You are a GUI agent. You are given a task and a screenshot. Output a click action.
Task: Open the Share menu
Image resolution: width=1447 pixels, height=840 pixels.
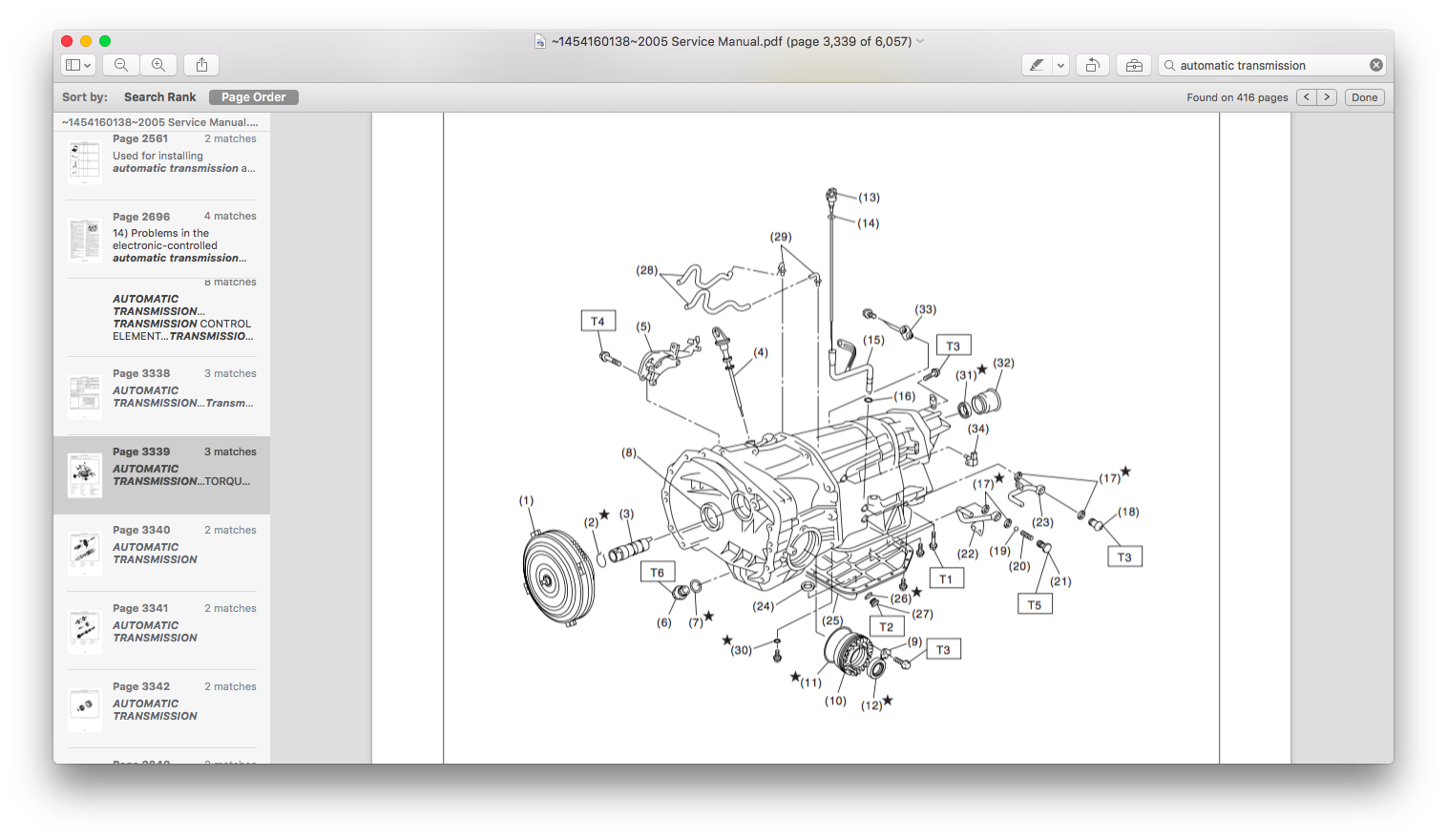tap(201, 65)
